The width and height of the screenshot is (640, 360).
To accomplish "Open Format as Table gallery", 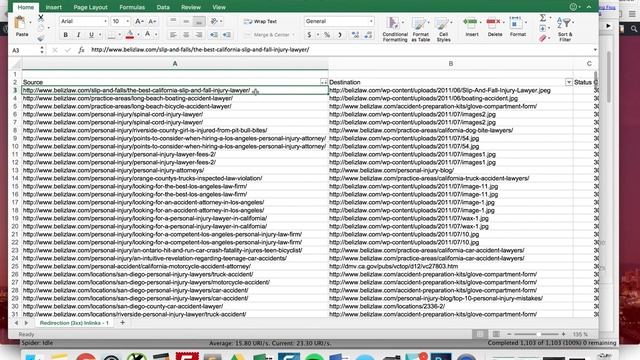I will tap(420, 29).
